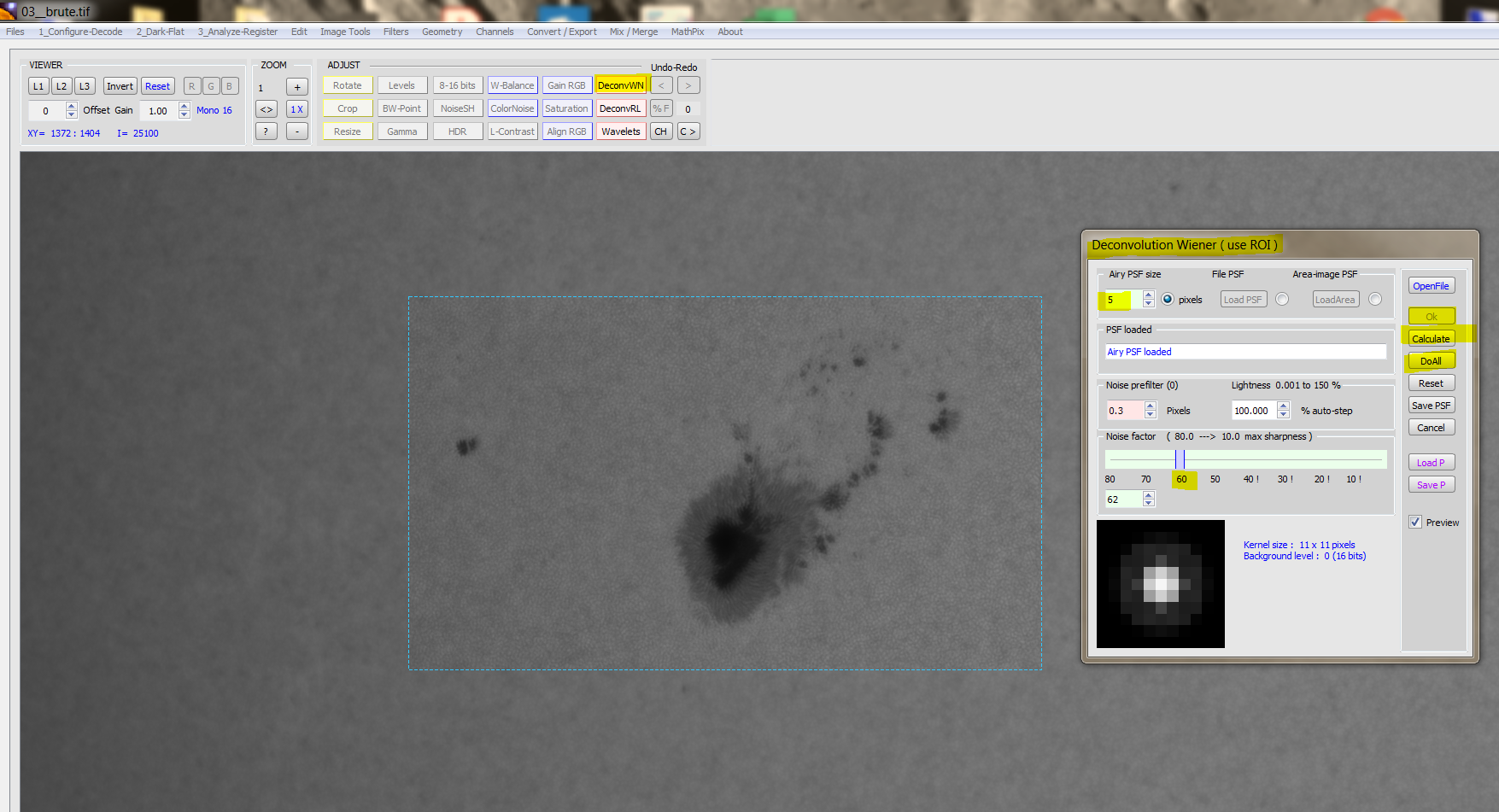
Task: Click the Airy PSF size spinner arrows
Action: pos(1149,299)
